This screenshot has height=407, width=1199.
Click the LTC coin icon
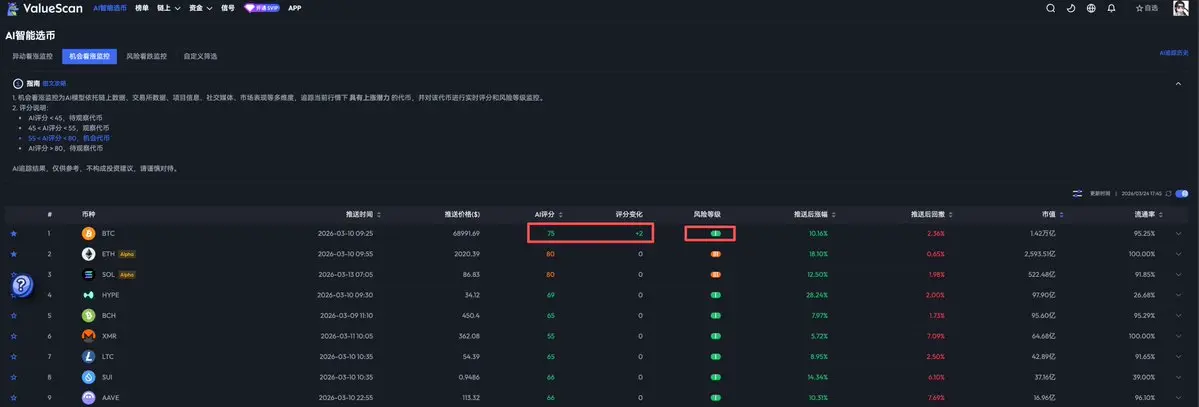[x=89, y=357]
